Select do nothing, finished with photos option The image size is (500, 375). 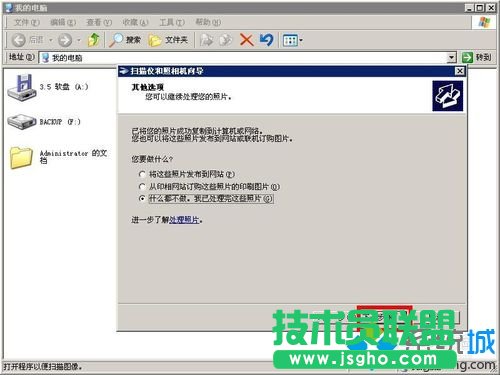click(x=142, y=199)
